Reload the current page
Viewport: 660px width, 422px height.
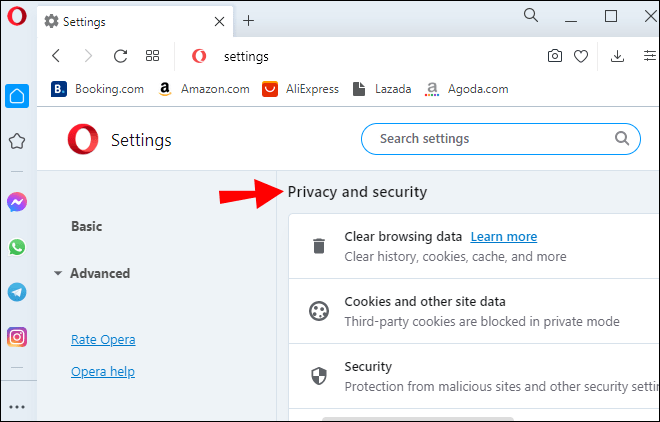pos(120,57)
